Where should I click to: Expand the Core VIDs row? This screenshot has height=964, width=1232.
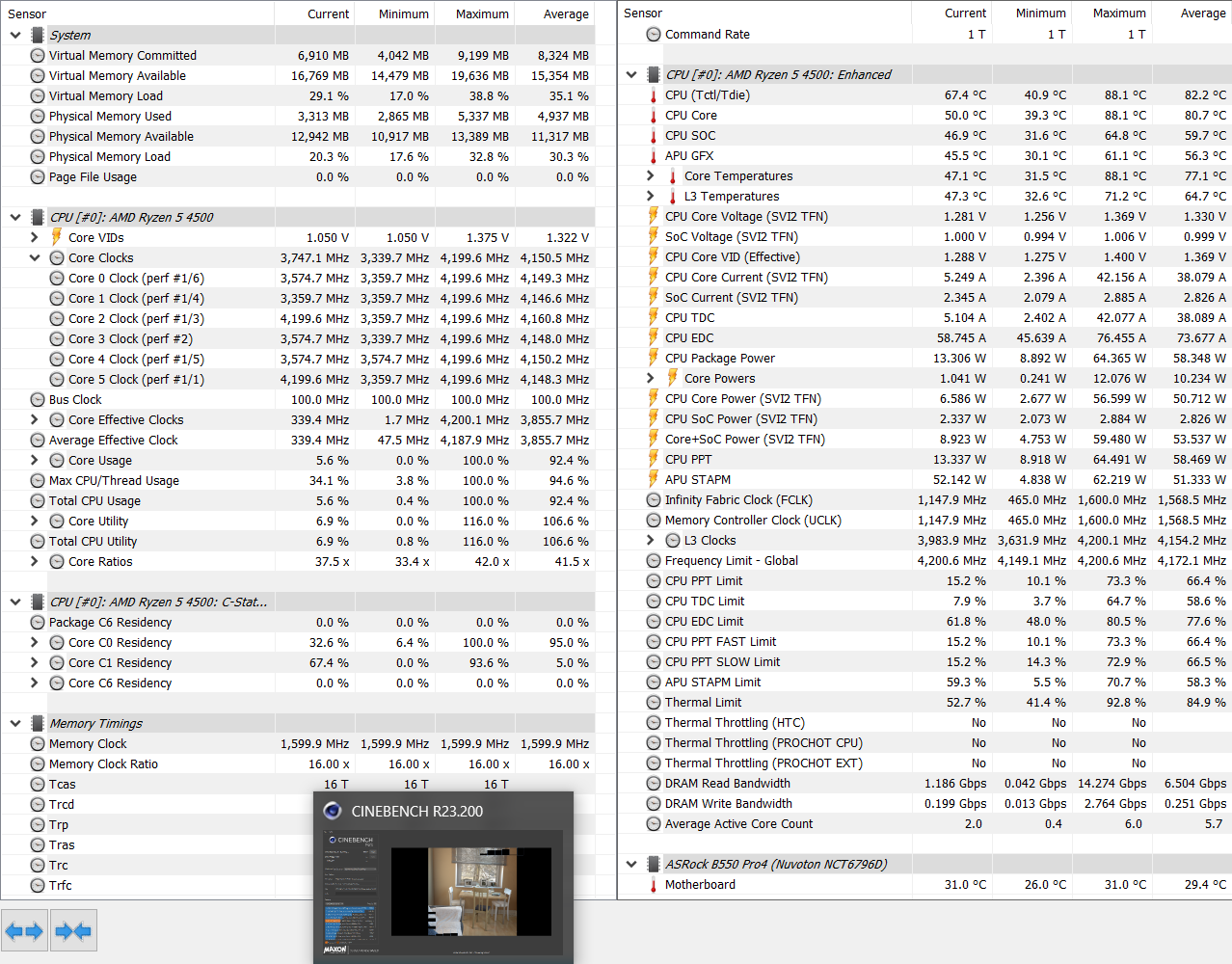pyautogui.click(x=35, y=237)
